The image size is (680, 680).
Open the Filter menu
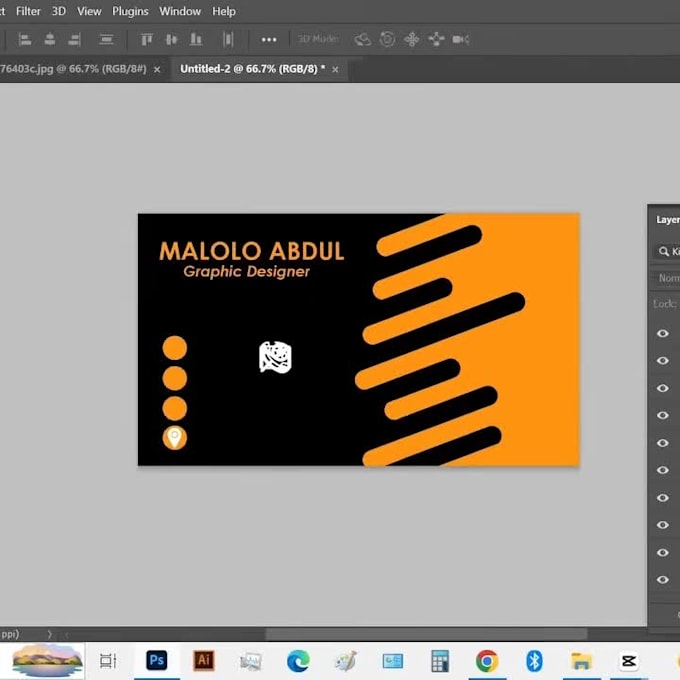tap(28, 11)
